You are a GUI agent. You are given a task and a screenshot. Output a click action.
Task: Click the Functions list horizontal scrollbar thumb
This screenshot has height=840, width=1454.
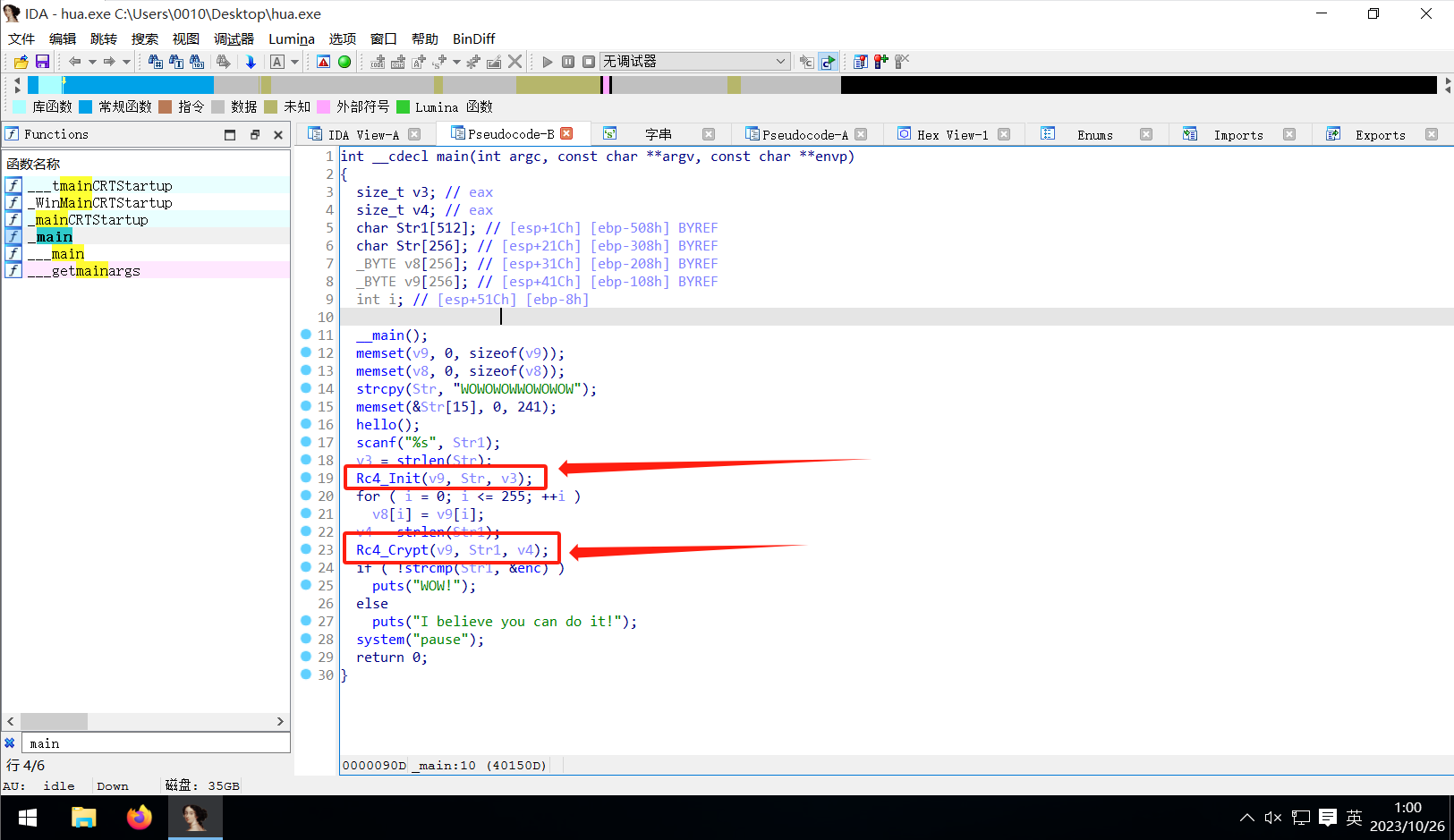click(x=54, y=721)
